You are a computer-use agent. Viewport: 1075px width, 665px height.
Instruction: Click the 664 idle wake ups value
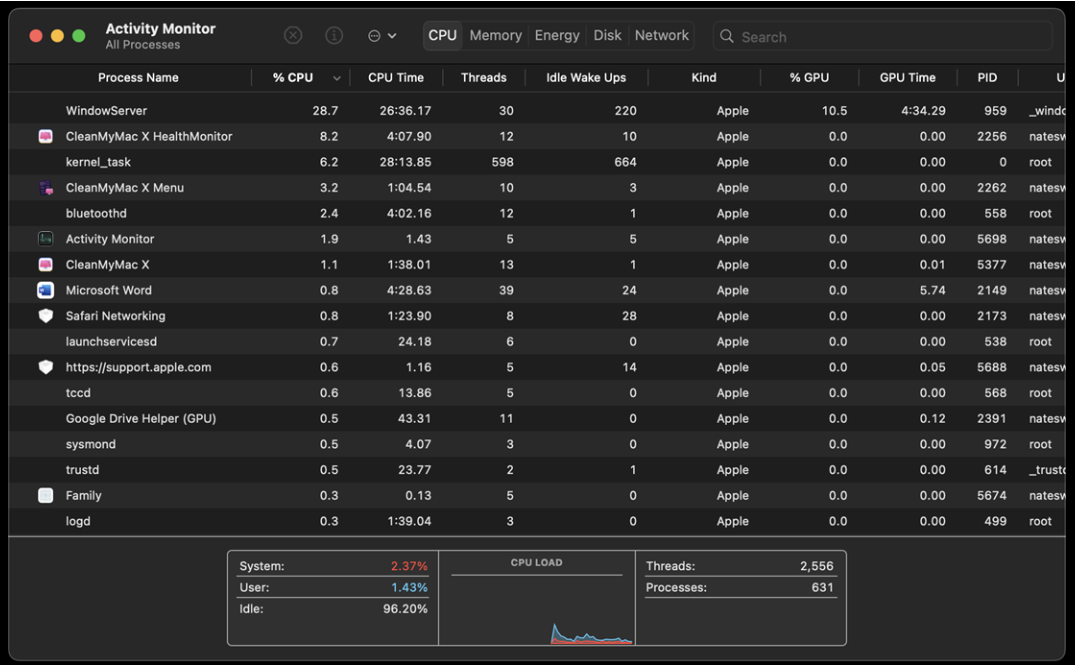coord(625,162)
